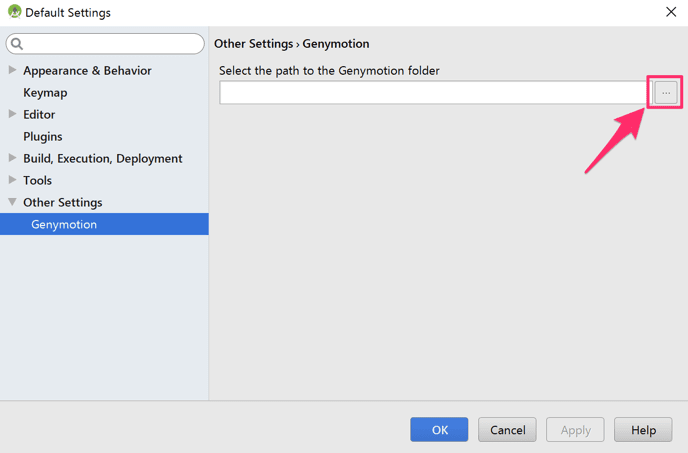Confirm settings with OK button
688x453 pixels.
point(439,429)
